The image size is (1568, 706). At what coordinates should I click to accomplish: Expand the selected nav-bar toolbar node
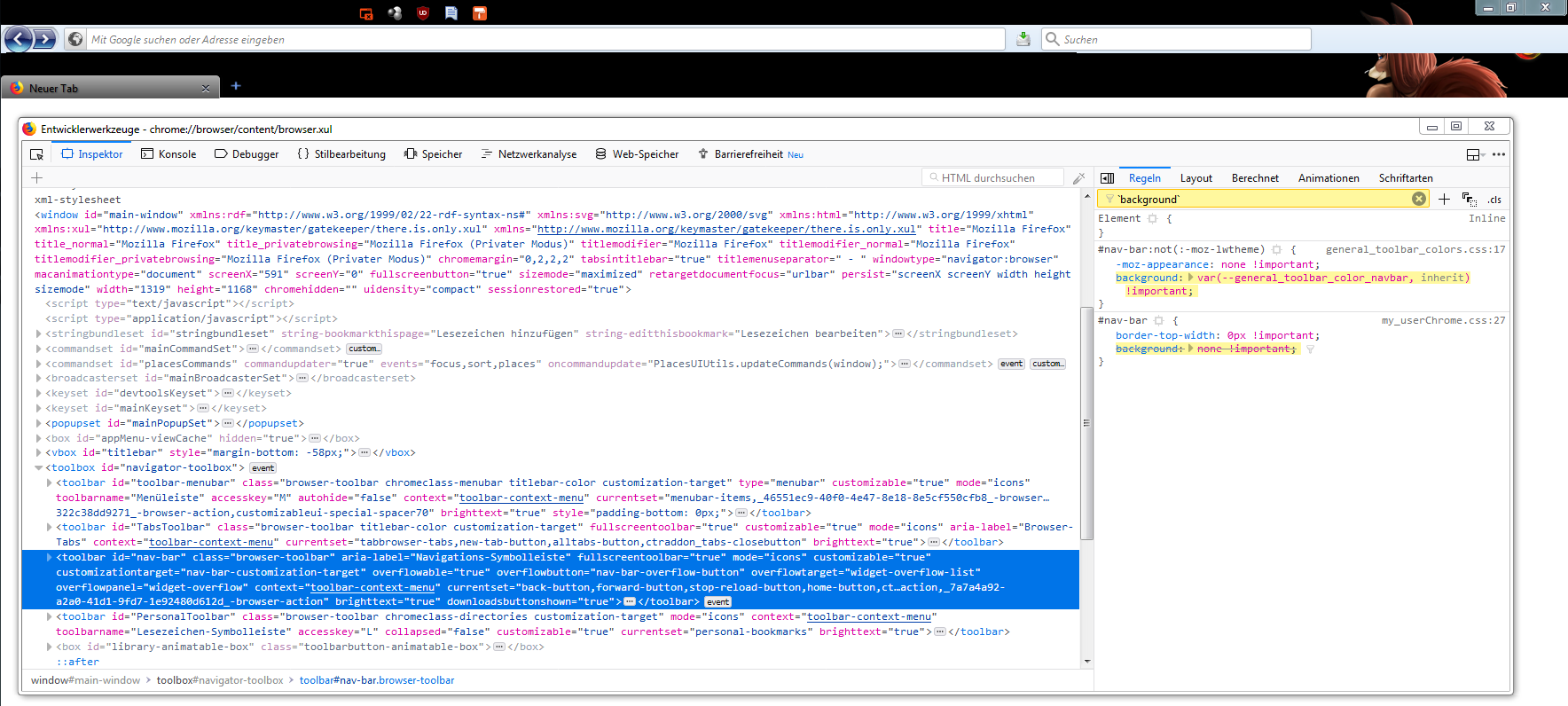(50, 557)
